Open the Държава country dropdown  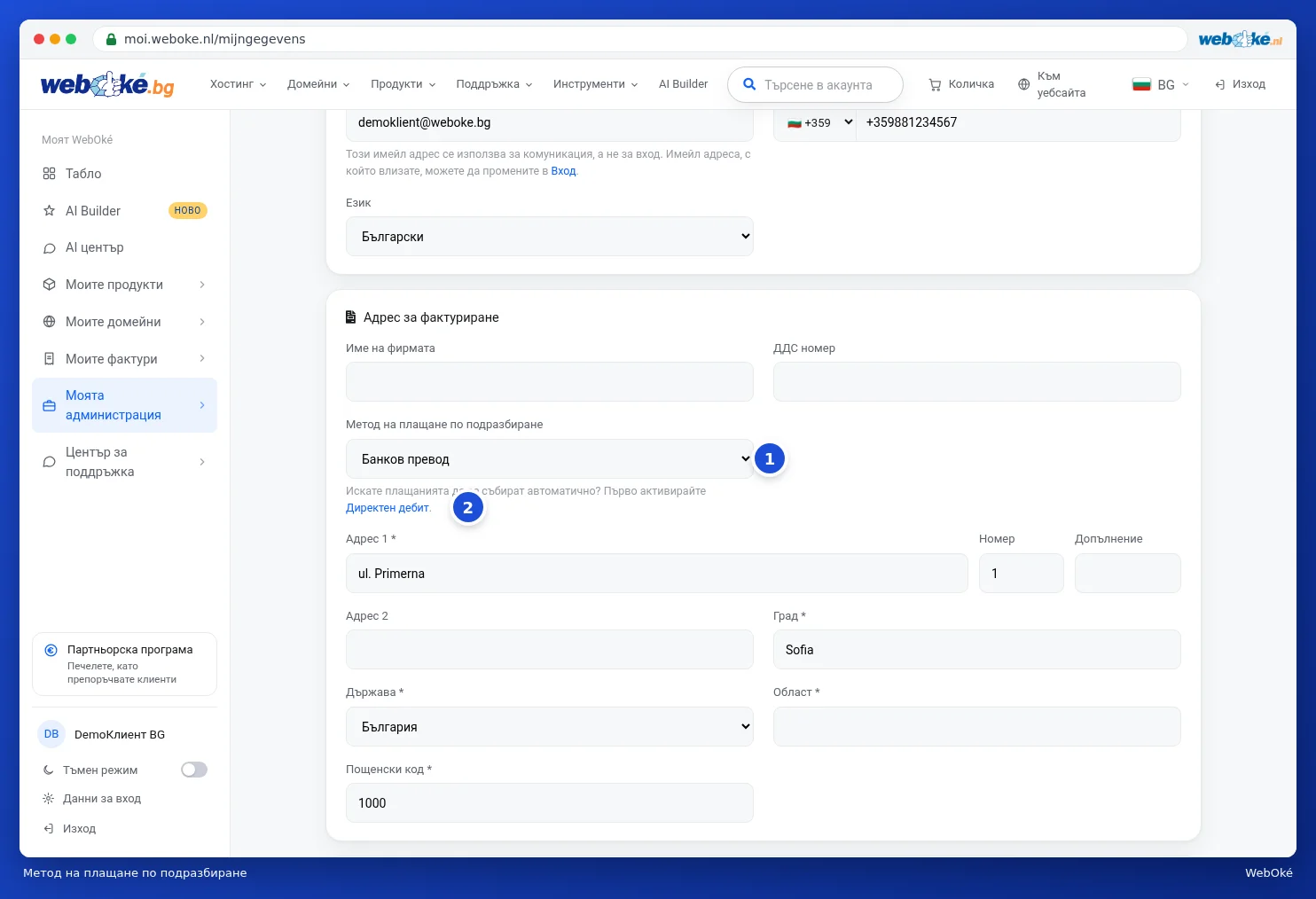click(x=550, y=727)
